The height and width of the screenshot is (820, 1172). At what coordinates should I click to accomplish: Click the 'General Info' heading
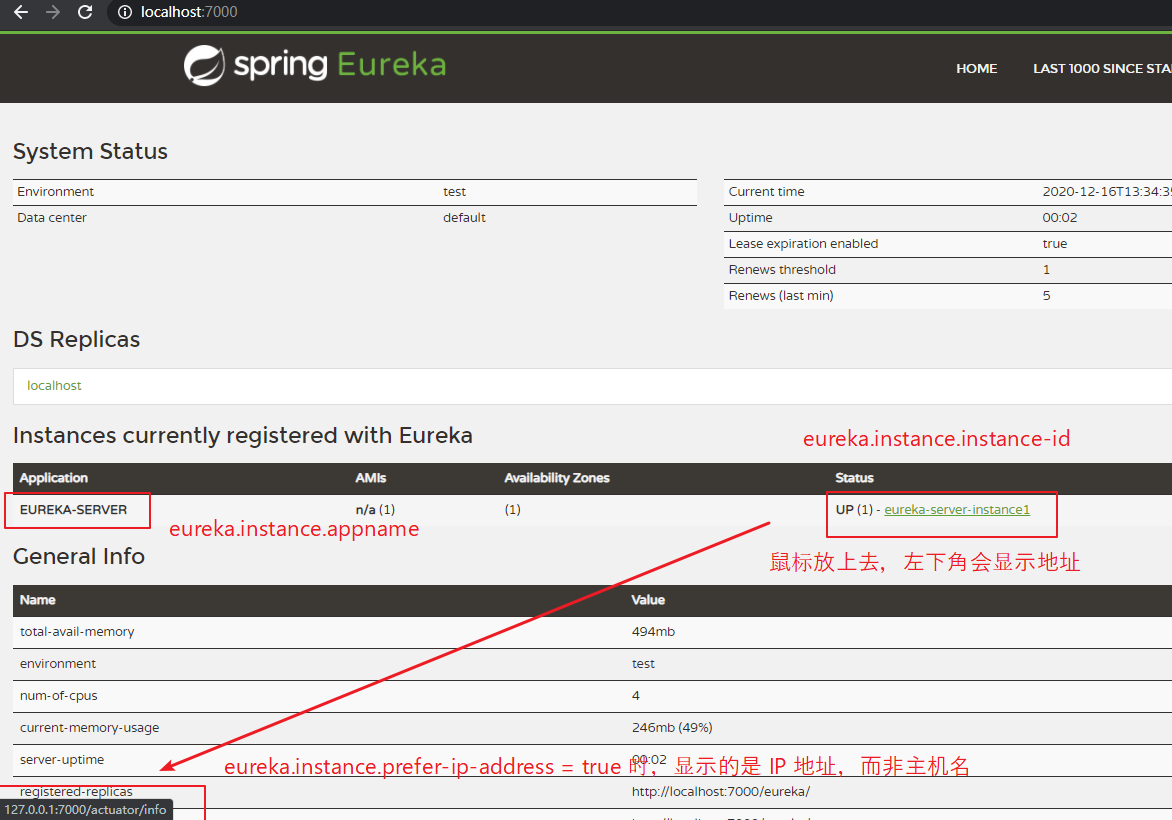(x=78, y=557)
